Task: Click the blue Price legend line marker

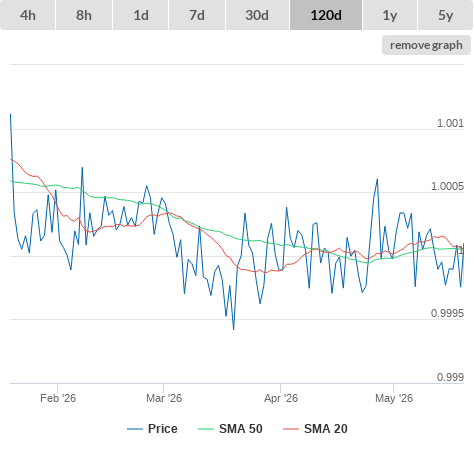Action: 135,429
